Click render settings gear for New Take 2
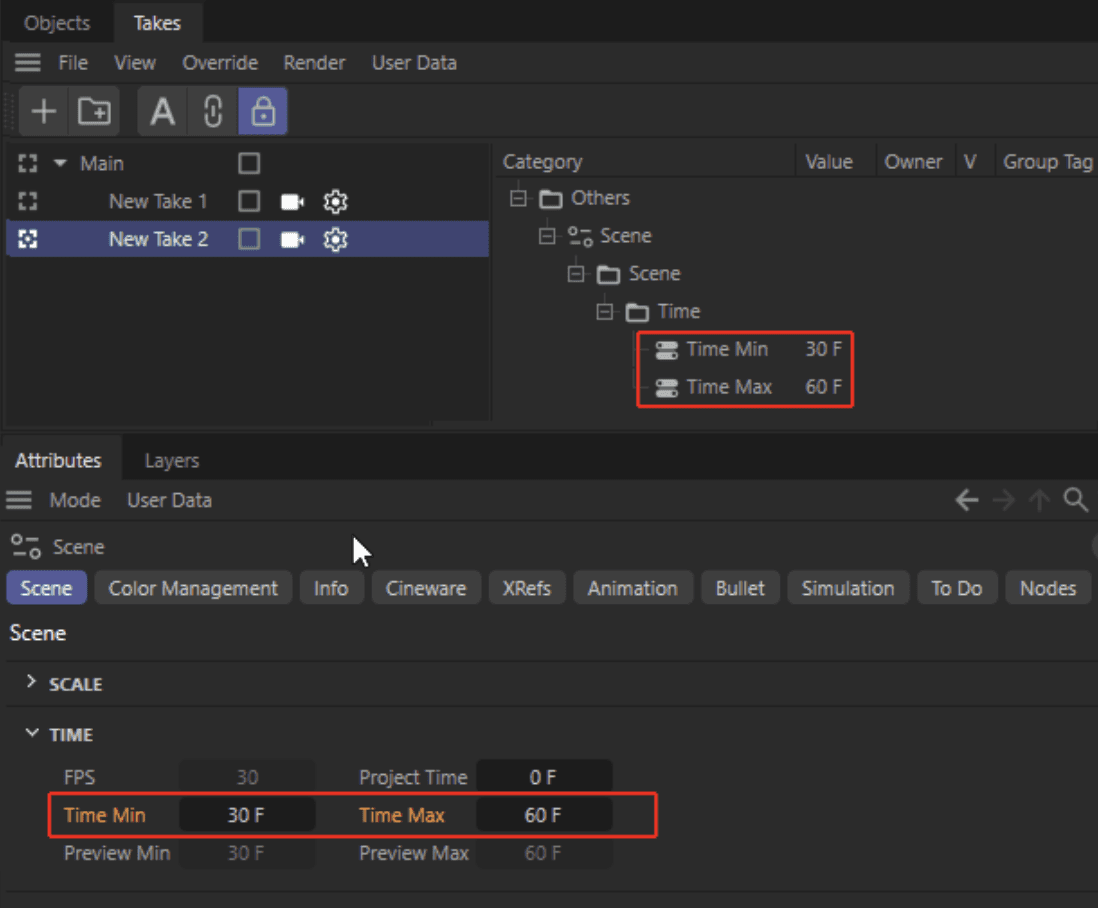Screen dimensions: 1098x908 (335, 239)
